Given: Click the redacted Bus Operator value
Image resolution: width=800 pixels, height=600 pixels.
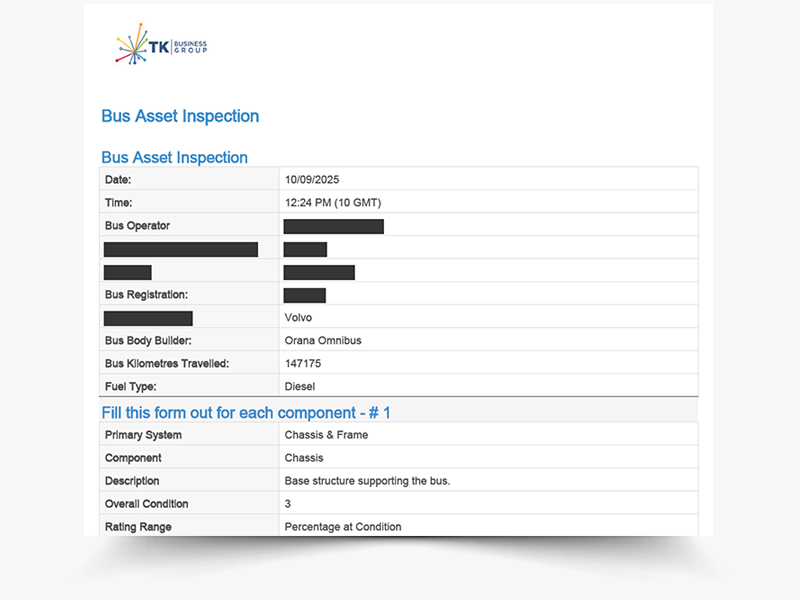Looking at the screenshot, I should [333, 226].
